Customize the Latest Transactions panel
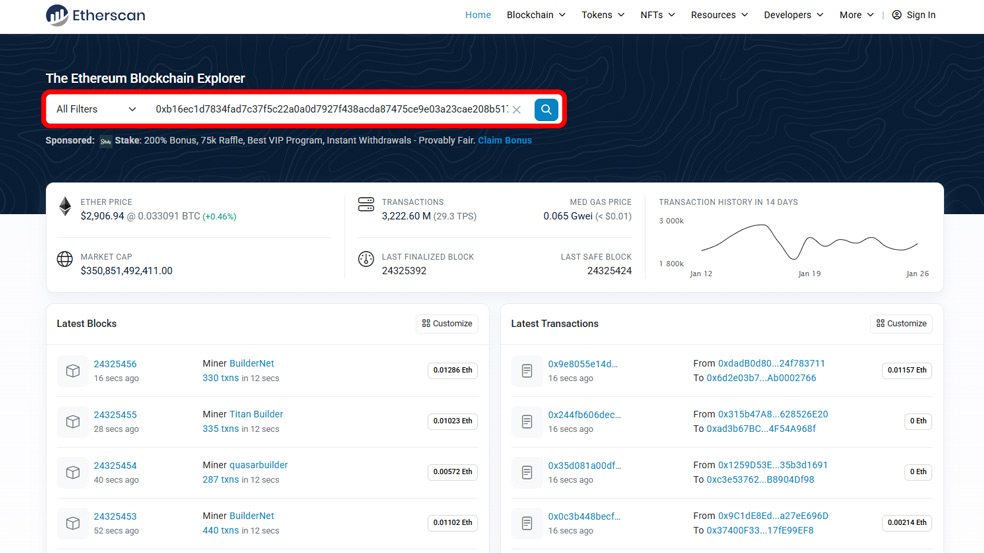The height and width of the screenshot is (553, 984). click(901, 323)
